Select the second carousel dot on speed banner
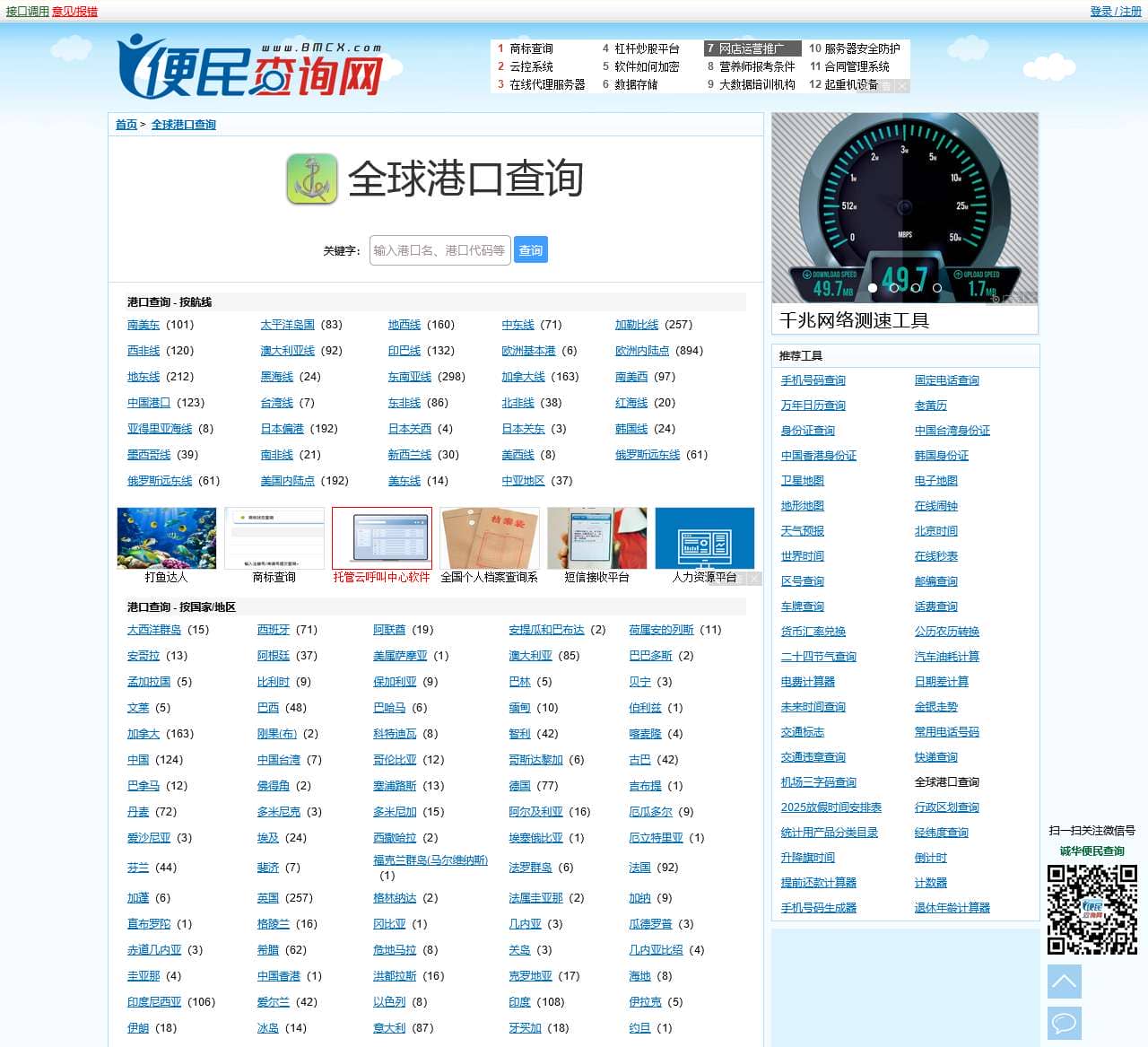Screen dimensions: 1148x1047 tap(894, 288)
